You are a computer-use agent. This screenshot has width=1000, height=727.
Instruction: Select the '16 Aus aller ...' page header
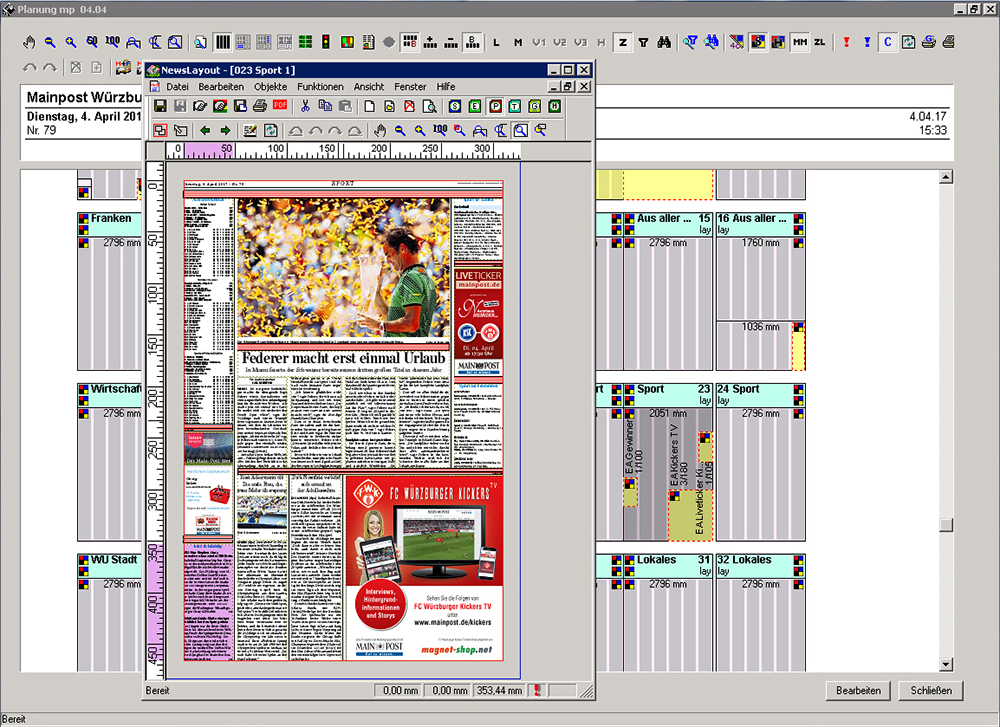pyautogui.click(x=760, y=224)
